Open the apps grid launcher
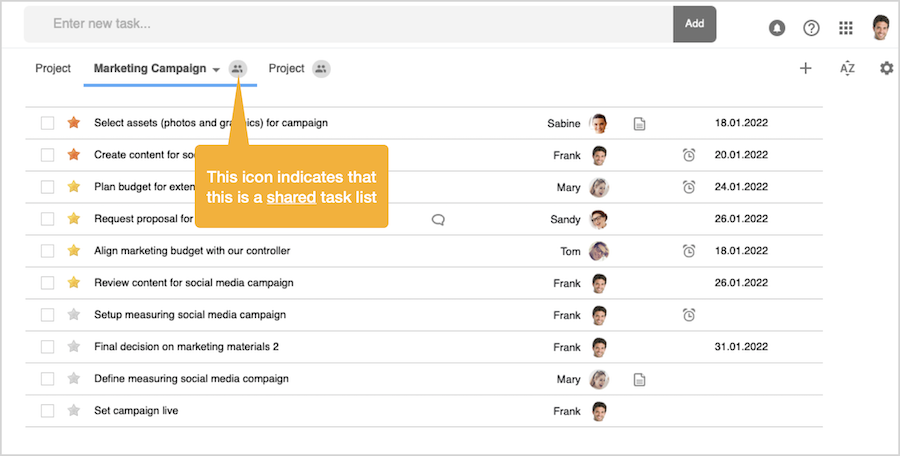900x456 pixels. pyautogui.click(x=846, y=28)
